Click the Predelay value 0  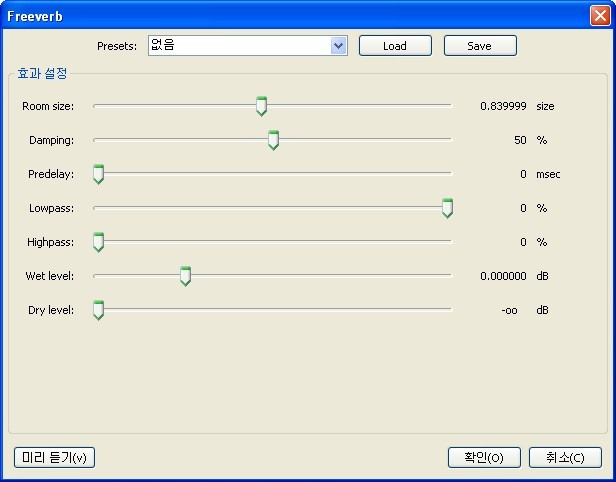[x=523, y=174]
